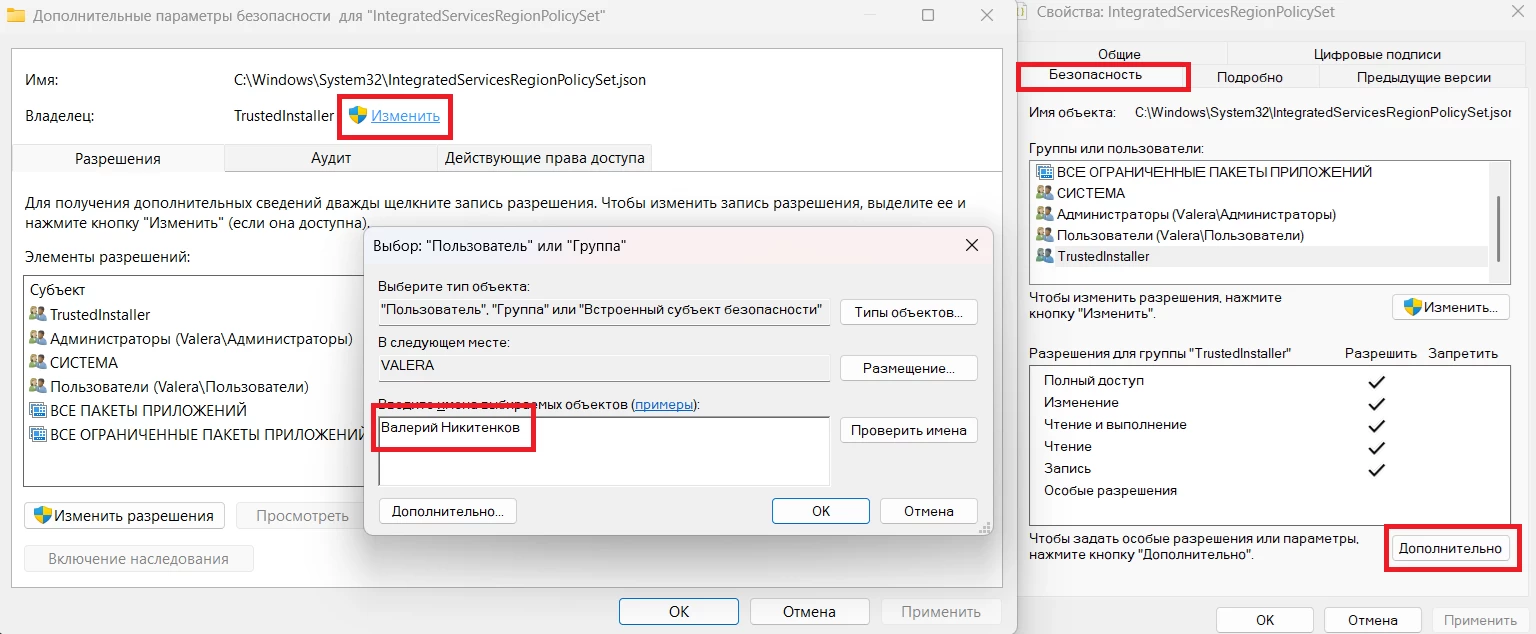Switch to the Аудит tab
Screen dimensions: 1536x634
(331, 158)
